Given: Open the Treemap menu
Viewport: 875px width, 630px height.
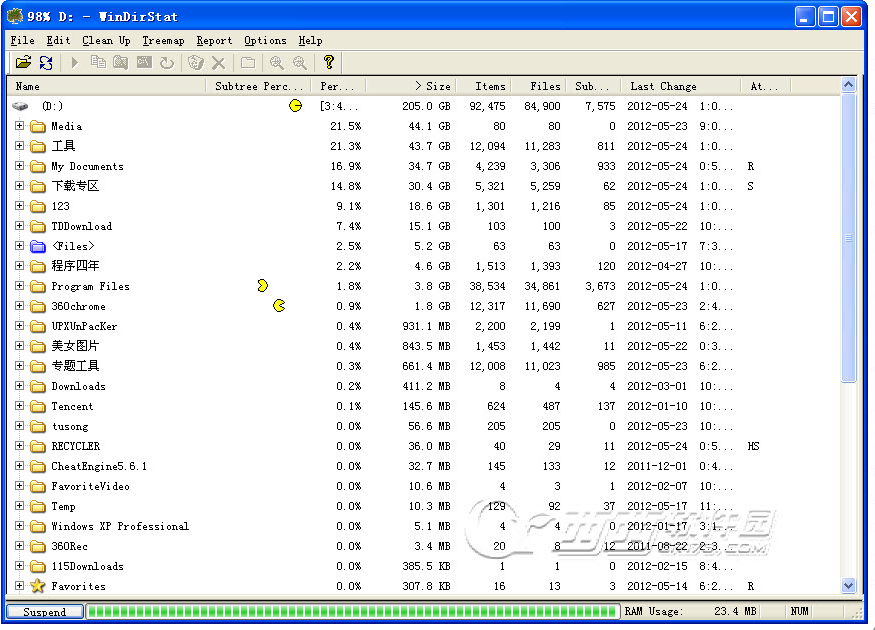Looking at the screenshot, I should coord(163,40).
